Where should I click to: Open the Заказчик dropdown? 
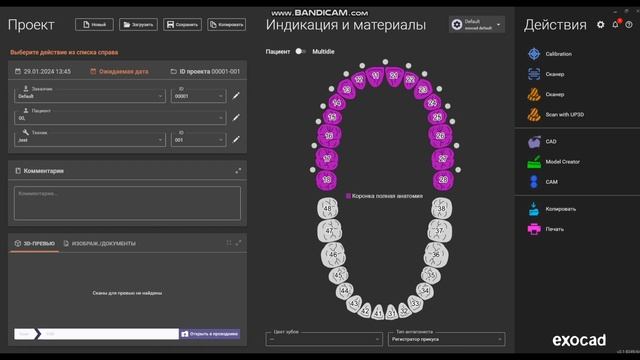point(90,96)
